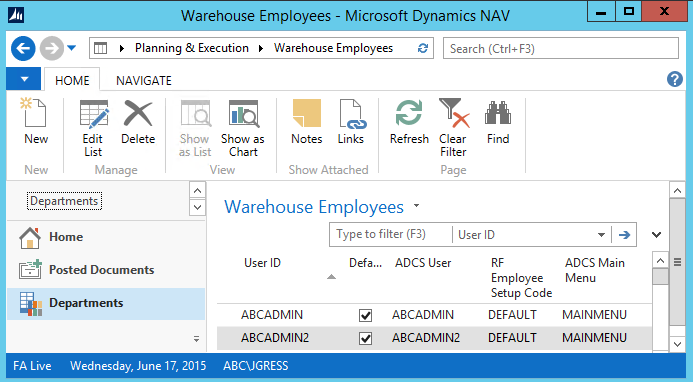Switch to the NAVIGATE ribbon tab
Screen dimensions: 693x382
[144, 80]
